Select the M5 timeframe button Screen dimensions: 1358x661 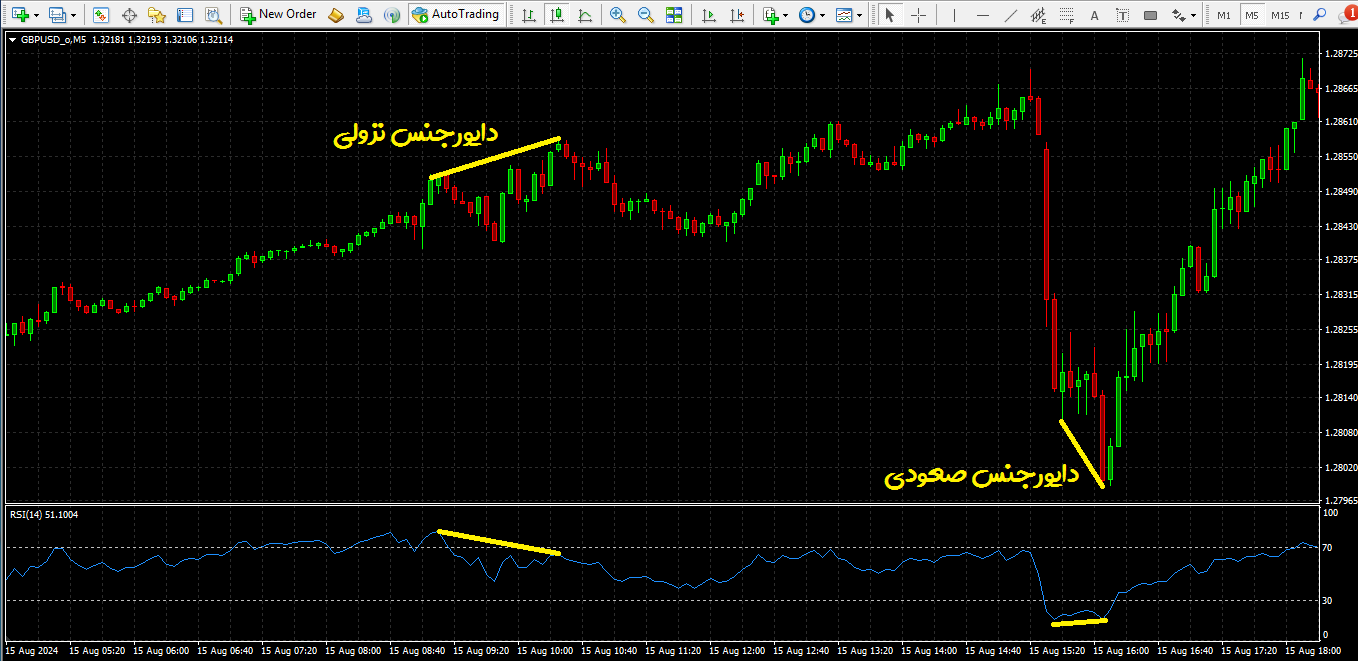(x=1252, y=15)
